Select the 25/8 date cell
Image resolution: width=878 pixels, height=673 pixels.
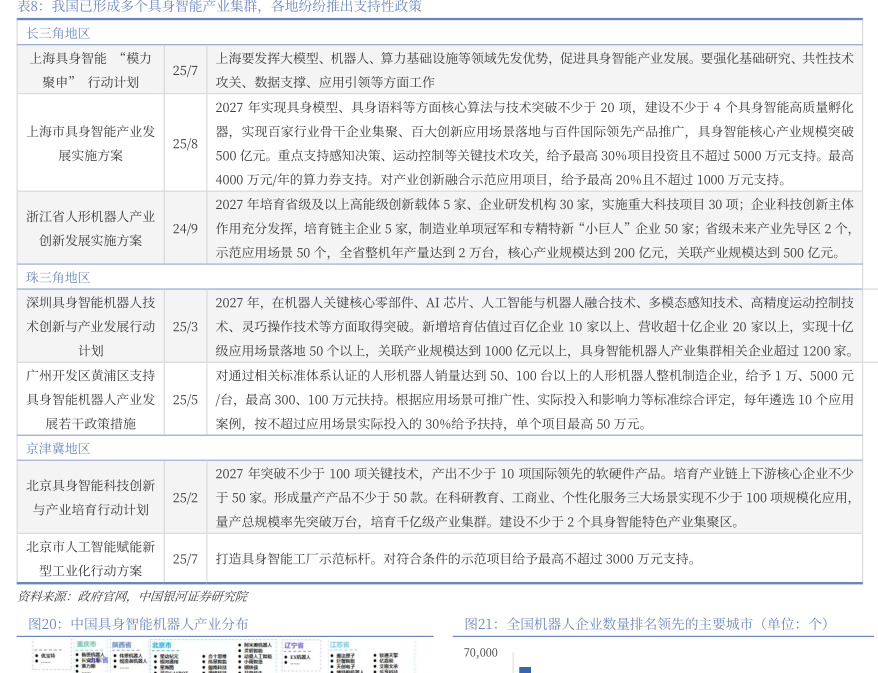(185, 143)
